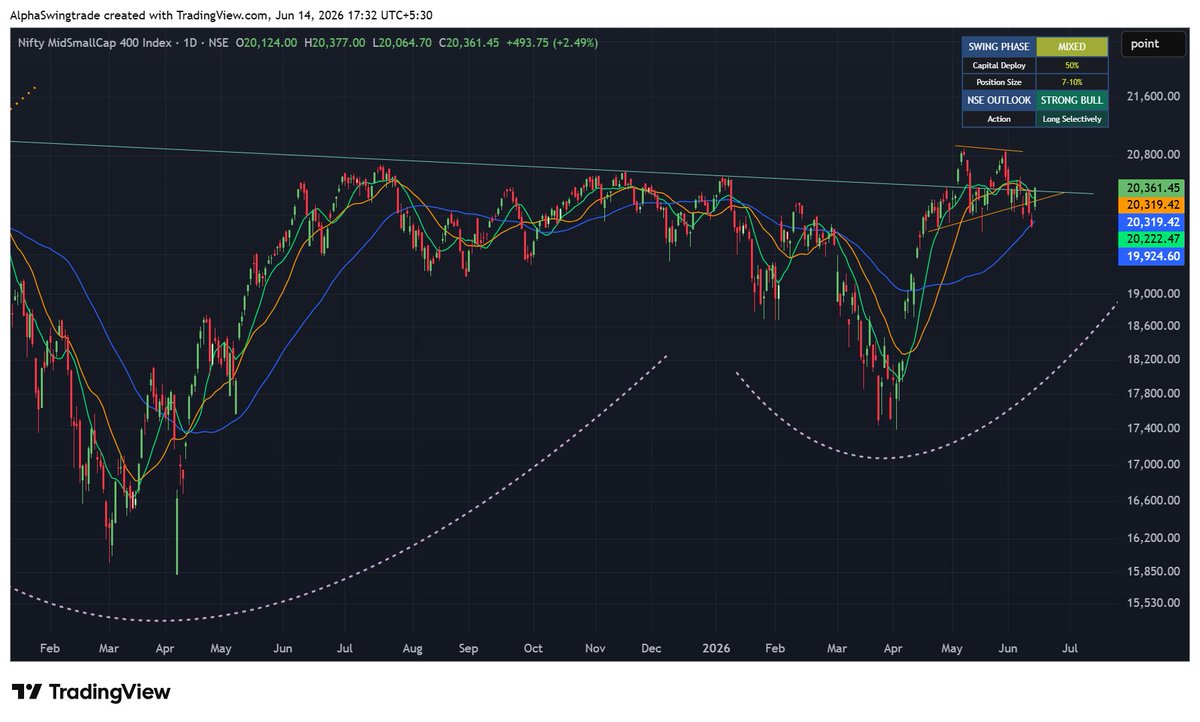1200x722 pixels.
Task: Click the 17,000.00 price axis label
Action: (1153, 464)
